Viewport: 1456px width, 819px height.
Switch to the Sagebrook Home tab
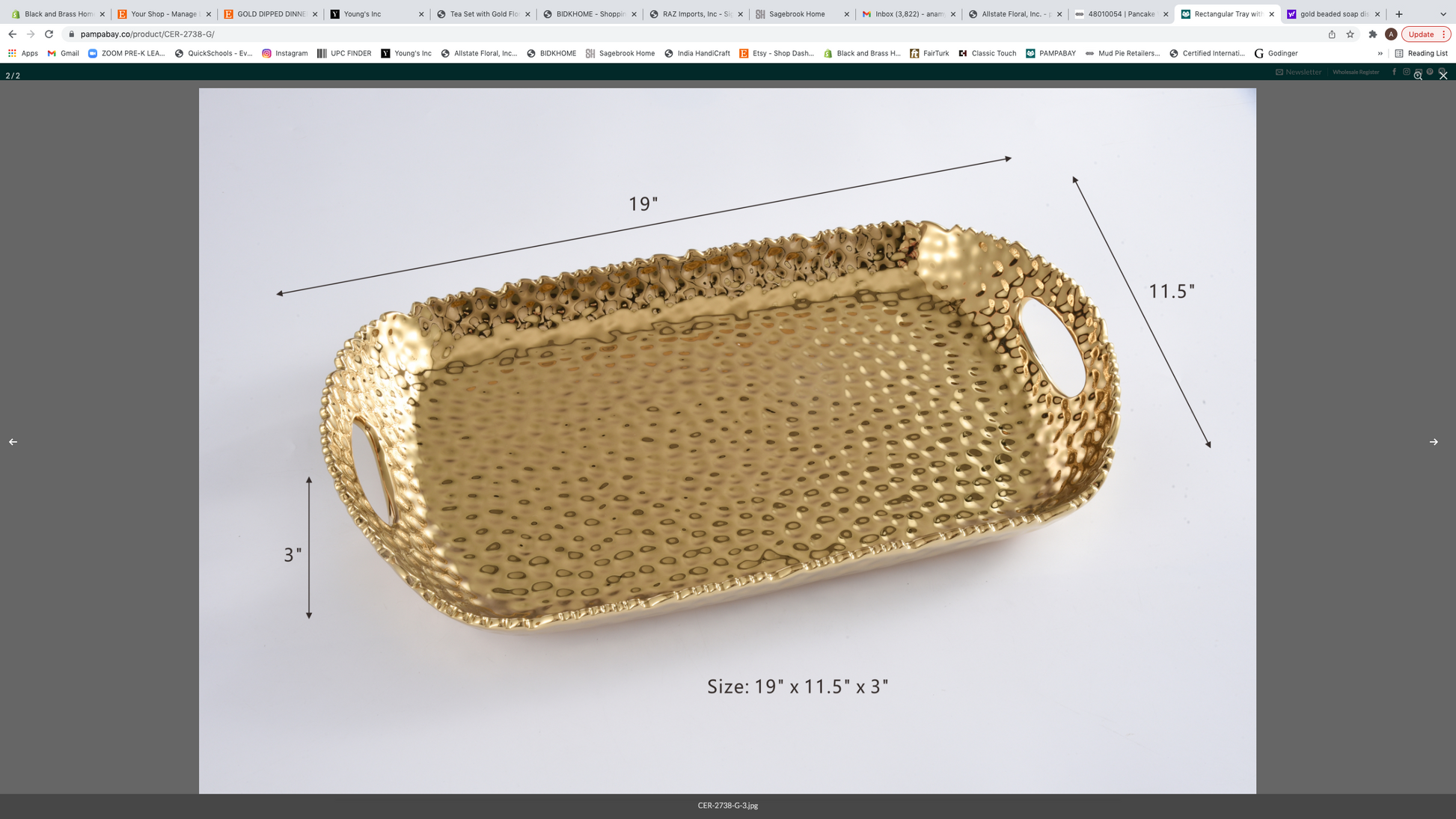pos(797,14)
